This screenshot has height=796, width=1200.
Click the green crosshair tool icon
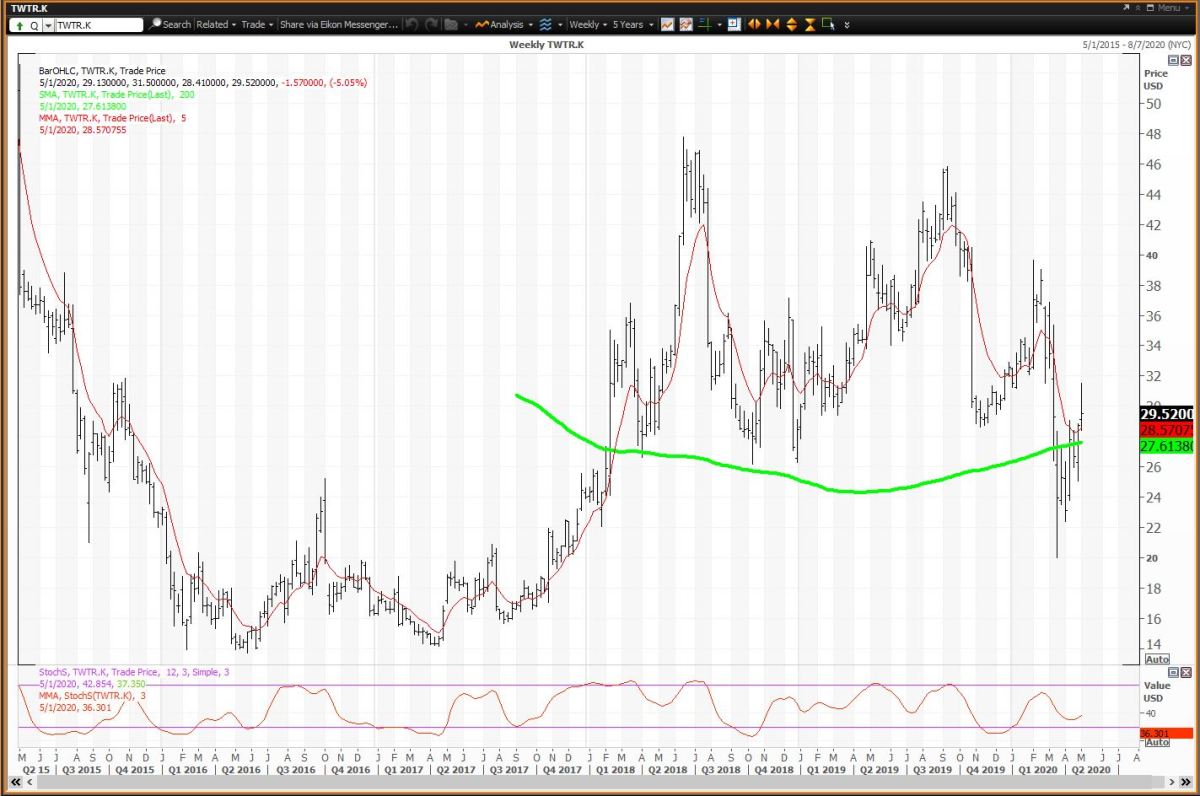pyautogui.click(x=707, y=24)
